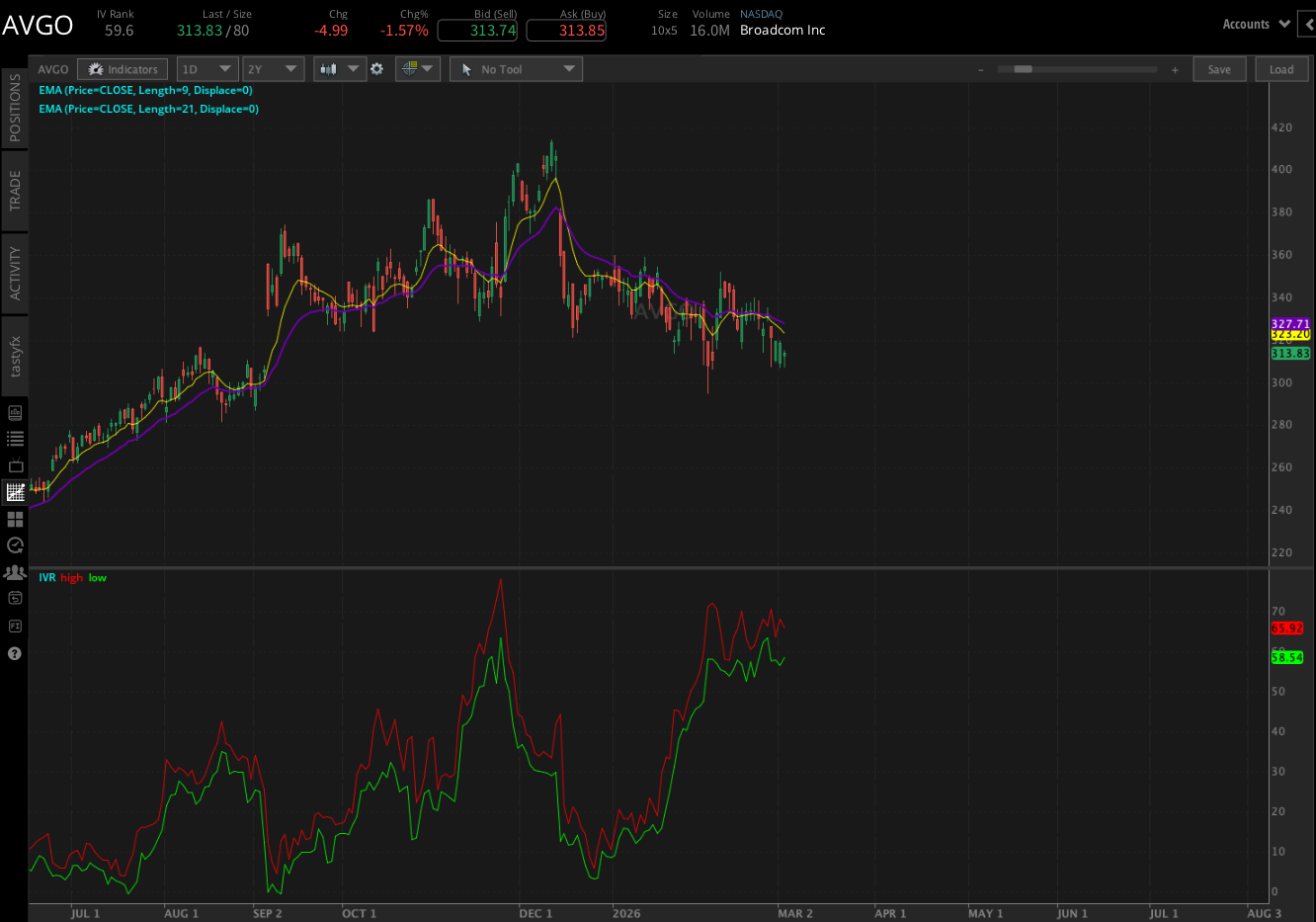
Task: Click the grid layout icon in the sidebar
Action: [x=14, y=518]
